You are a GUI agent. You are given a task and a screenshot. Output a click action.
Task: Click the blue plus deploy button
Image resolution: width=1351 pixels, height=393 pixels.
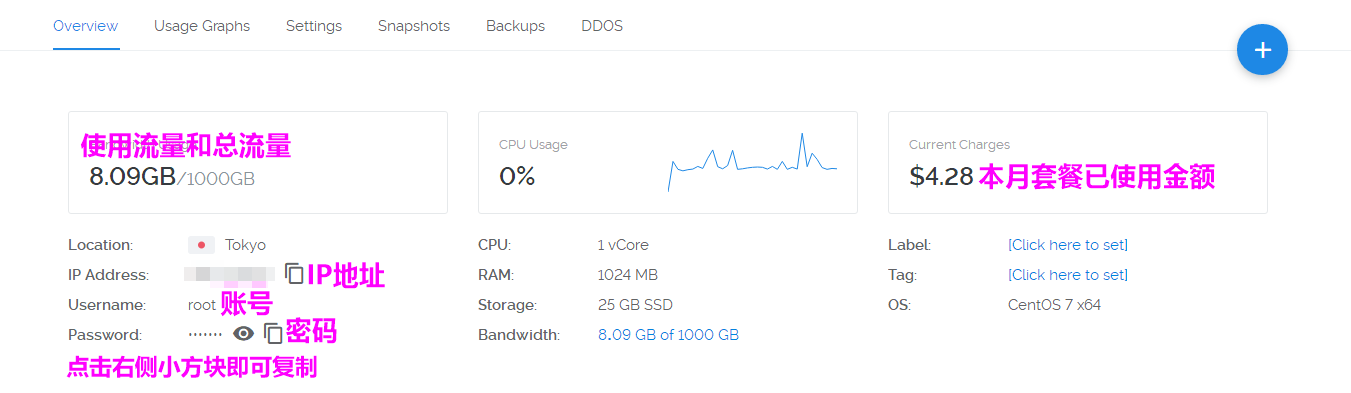point(1262,49)
